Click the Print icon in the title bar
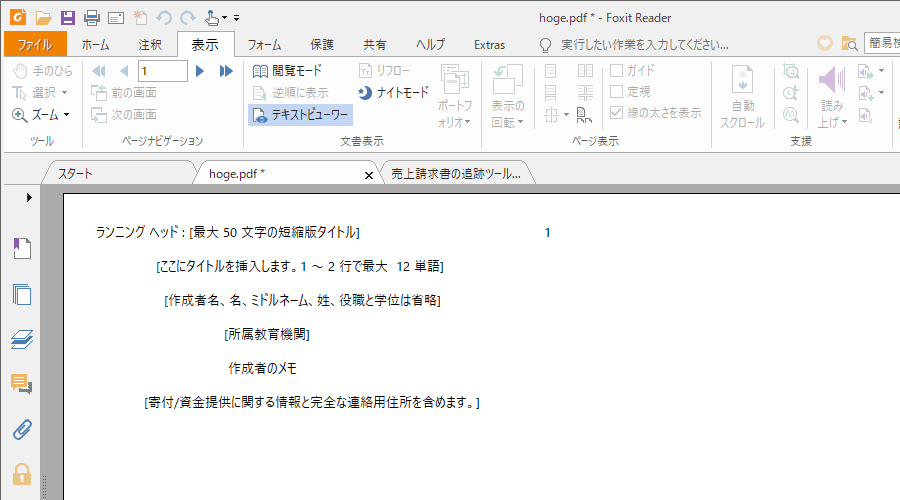The width and height of the screenshot is (900, 500). [x=92, y=18]
